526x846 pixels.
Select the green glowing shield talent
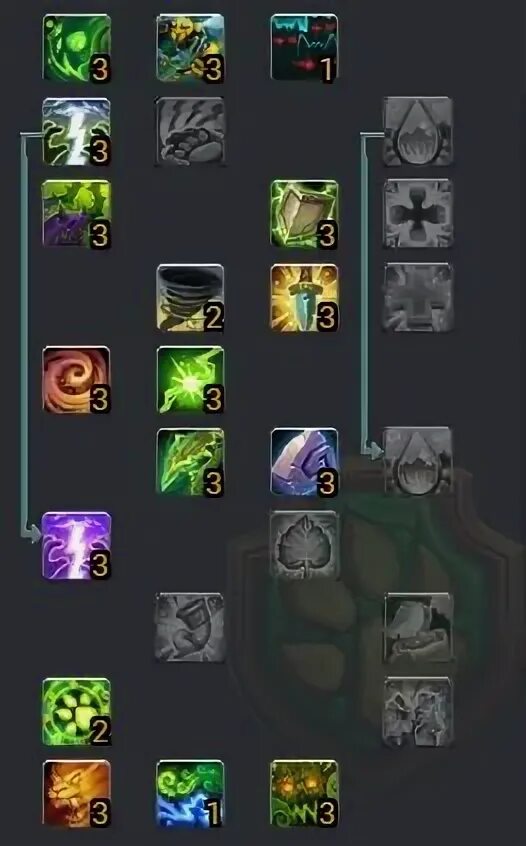coord(304,214)
